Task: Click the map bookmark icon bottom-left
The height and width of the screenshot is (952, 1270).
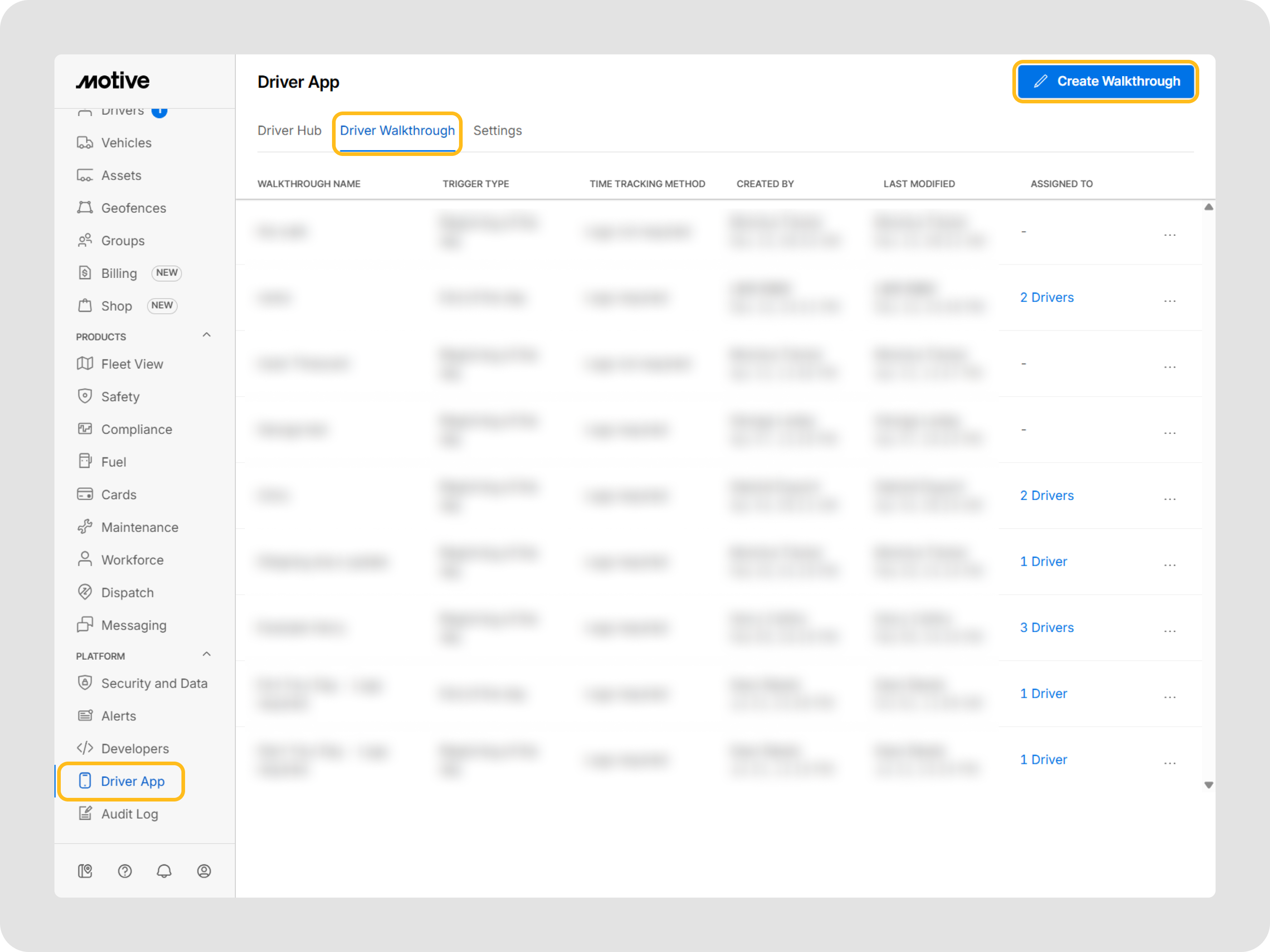Action: (85, 871)
